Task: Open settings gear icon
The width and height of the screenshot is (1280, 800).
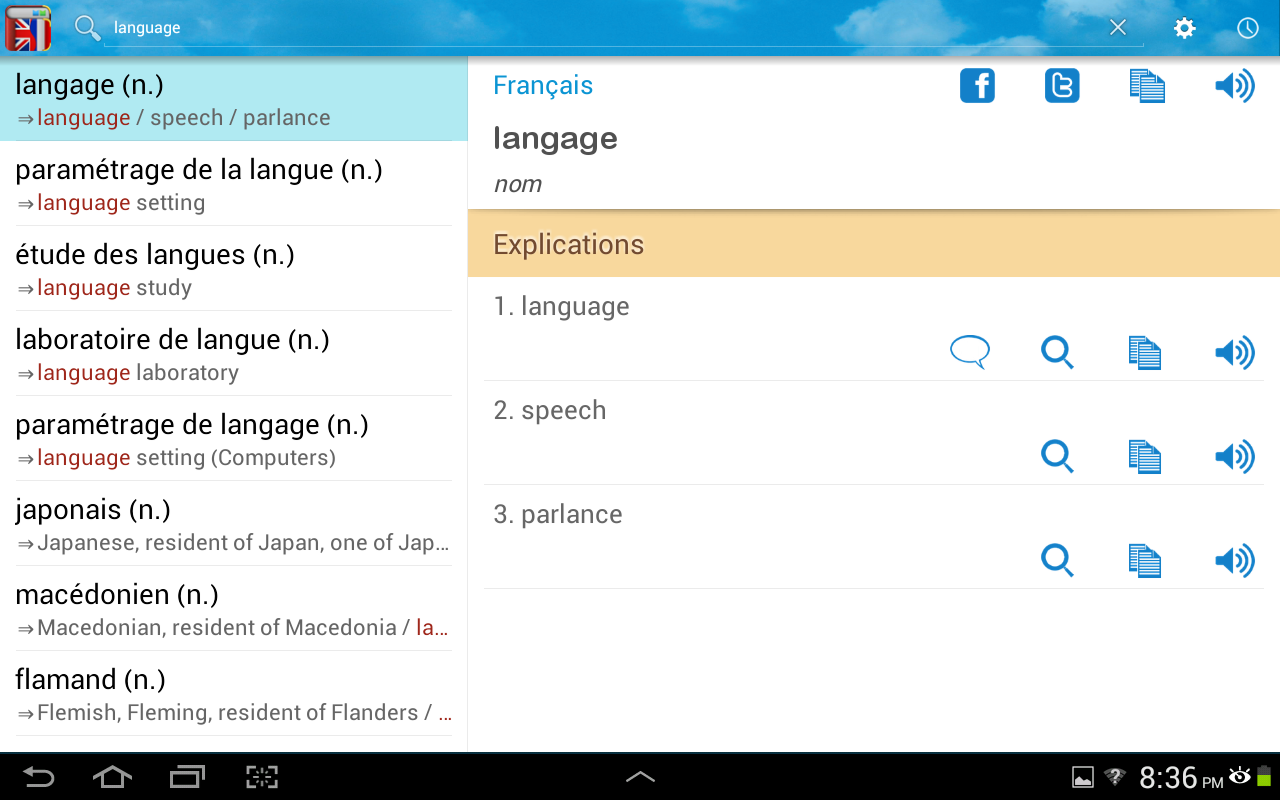Action: point(1184,28)
